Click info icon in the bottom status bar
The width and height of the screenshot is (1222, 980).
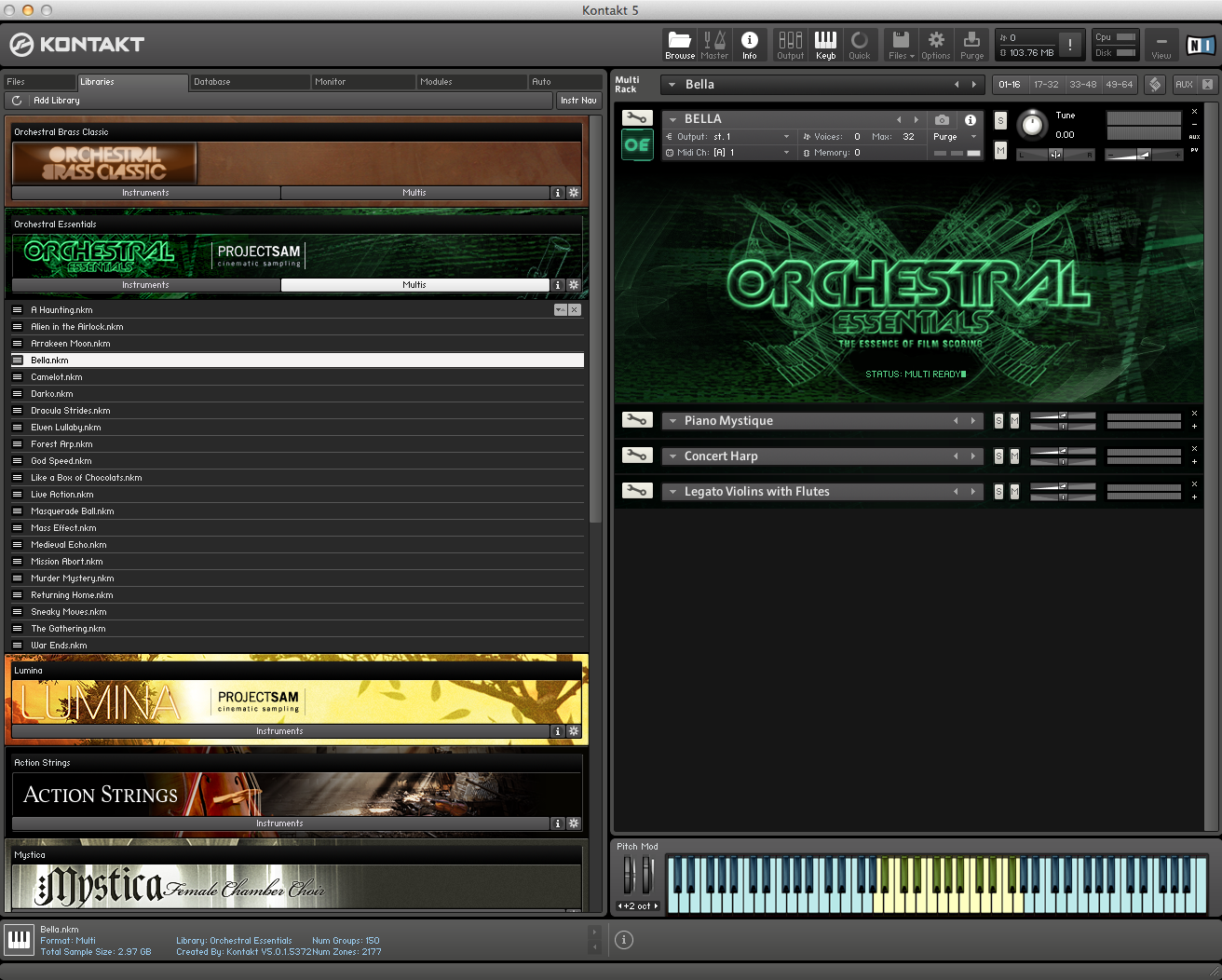pos(624,940)
